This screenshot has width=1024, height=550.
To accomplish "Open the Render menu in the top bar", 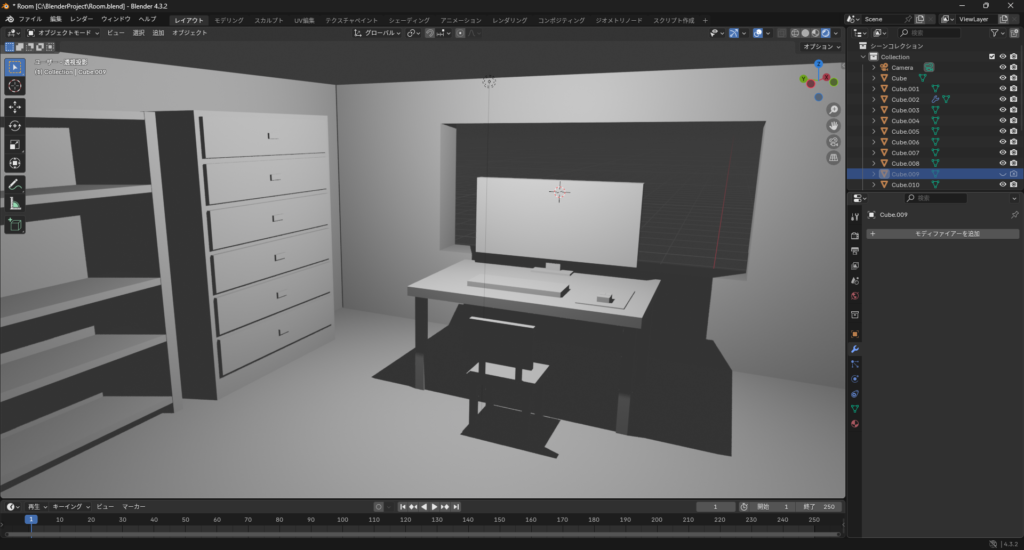I will coord(82,19).
